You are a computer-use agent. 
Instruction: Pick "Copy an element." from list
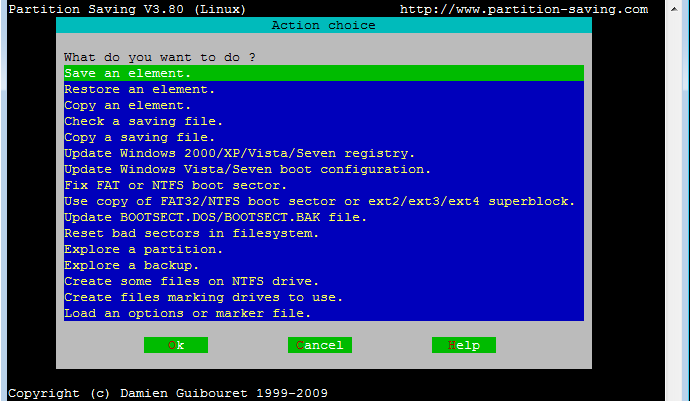[x=324, y=105]
